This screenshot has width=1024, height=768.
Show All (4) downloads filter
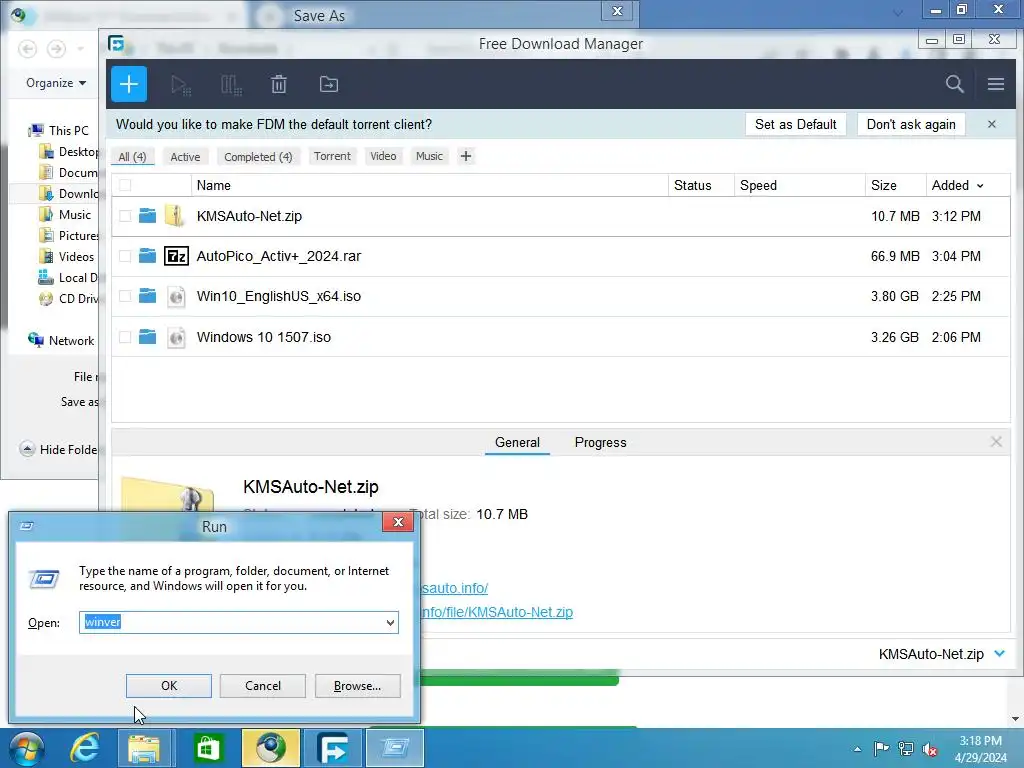[x=133, y=157]
